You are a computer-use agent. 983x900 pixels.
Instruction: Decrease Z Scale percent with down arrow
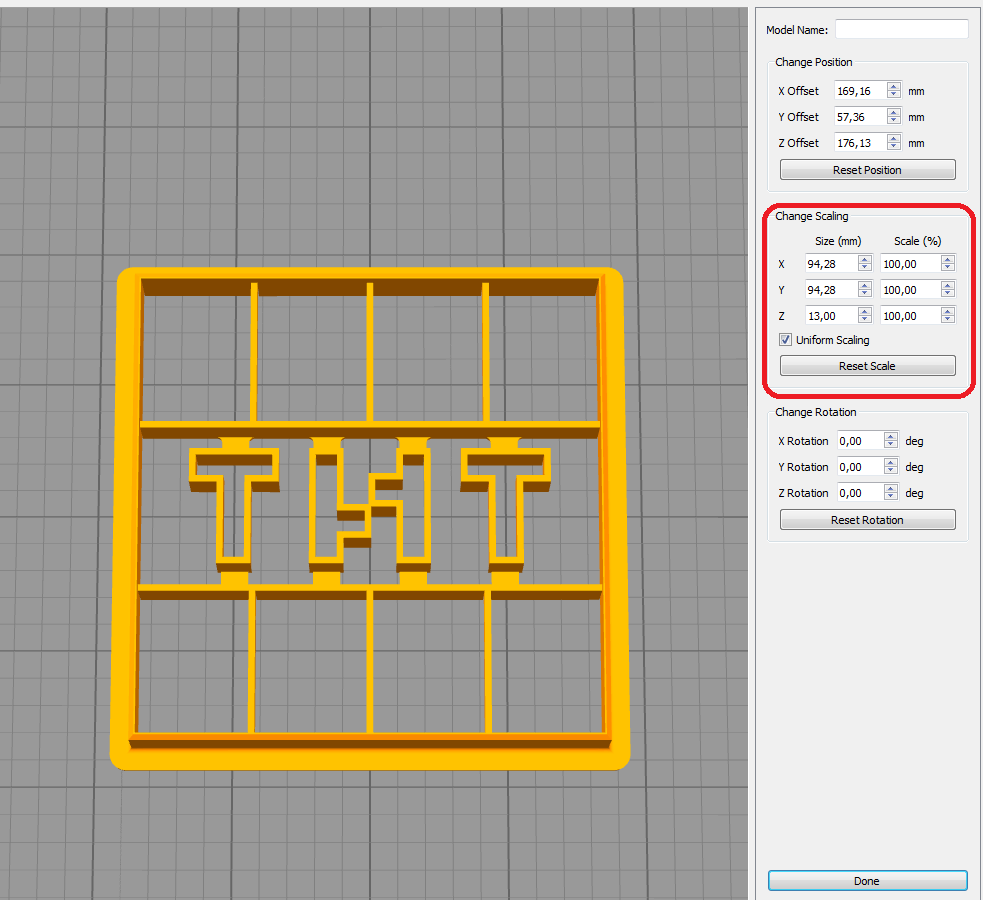pyautogui.click(x=948, y=320)
